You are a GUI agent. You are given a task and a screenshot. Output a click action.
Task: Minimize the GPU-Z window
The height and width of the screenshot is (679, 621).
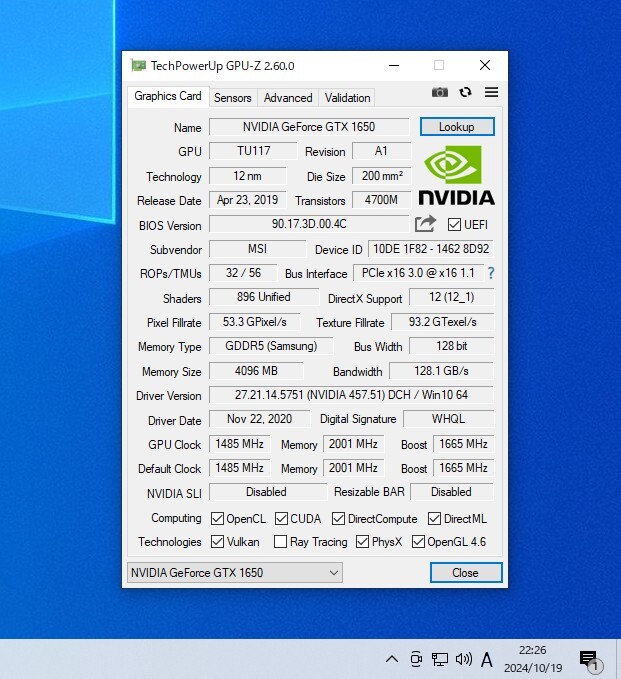coord(394,66)
